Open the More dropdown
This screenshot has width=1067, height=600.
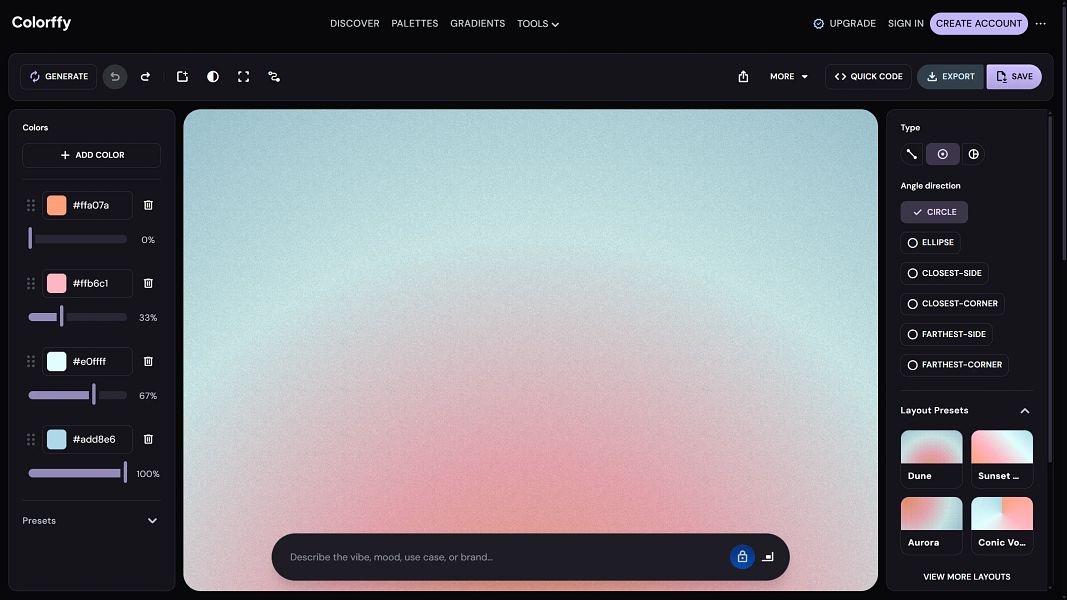coord(789,77)
